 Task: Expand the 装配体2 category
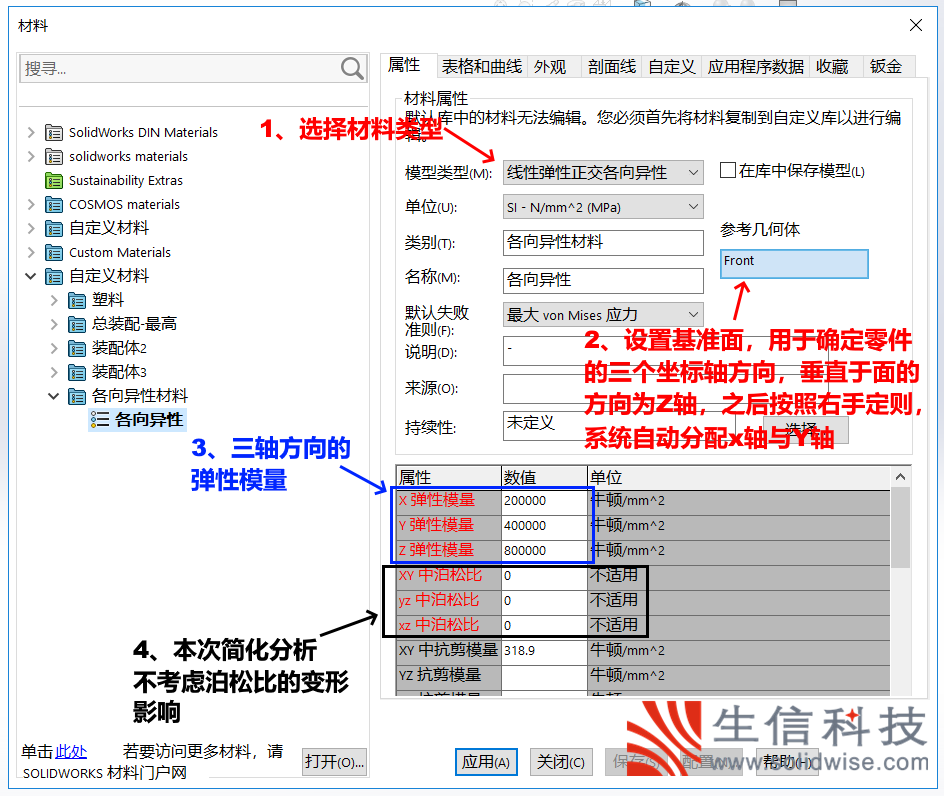54,349
